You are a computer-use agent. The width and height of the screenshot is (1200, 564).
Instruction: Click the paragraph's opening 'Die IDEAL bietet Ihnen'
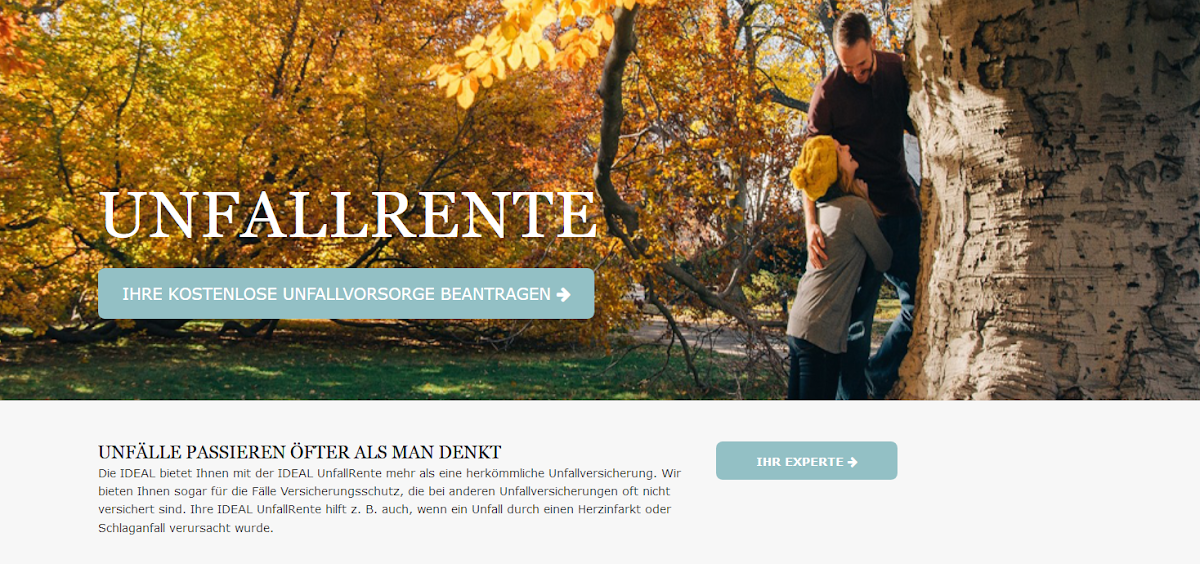point(162,472)
